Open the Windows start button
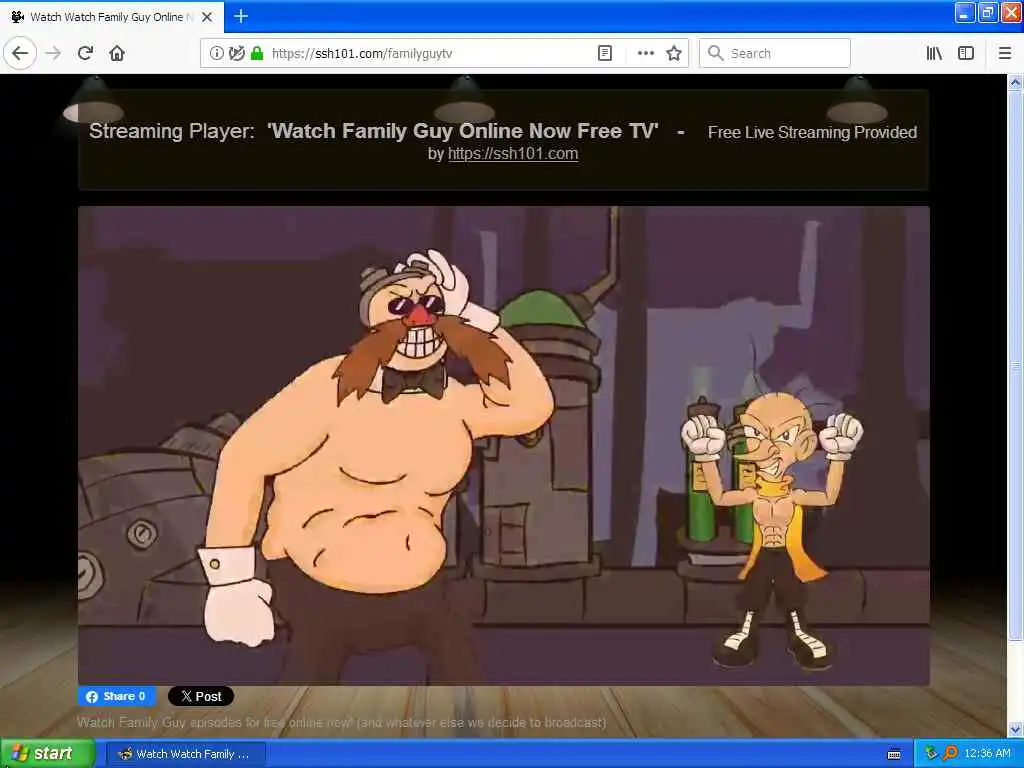 click(48, 753)
